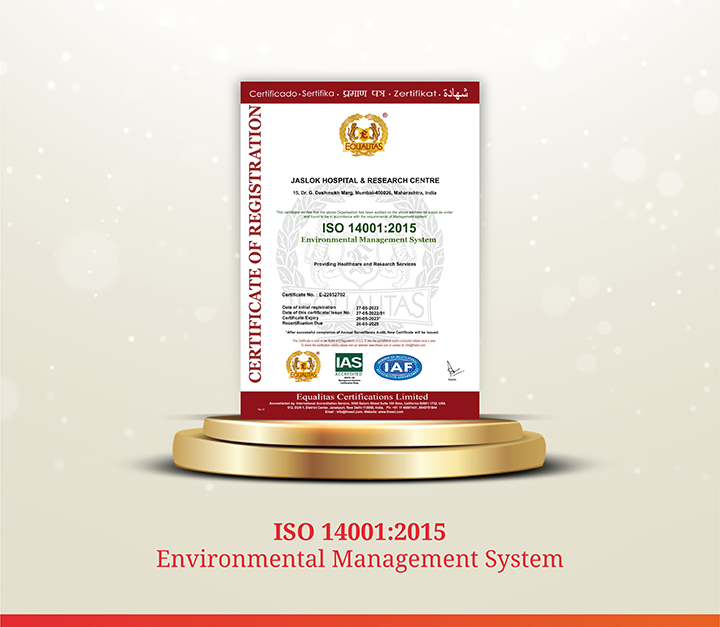The height and width of the screenshot is (627, 720).
Task: Click the director's signature on the certificate
Action: [x=454, y=370]
